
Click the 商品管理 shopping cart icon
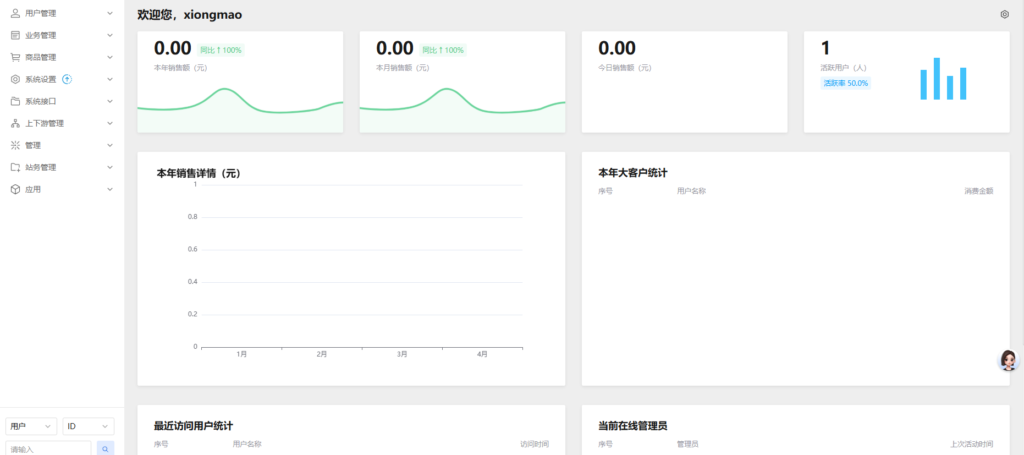click(x=15, y=57)
